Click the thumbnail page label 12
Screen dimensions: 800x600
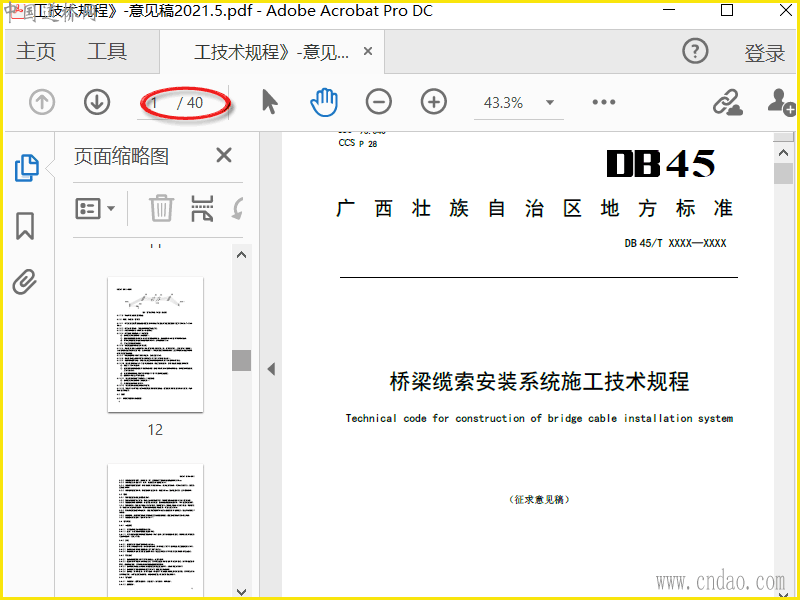pos(155,430)
